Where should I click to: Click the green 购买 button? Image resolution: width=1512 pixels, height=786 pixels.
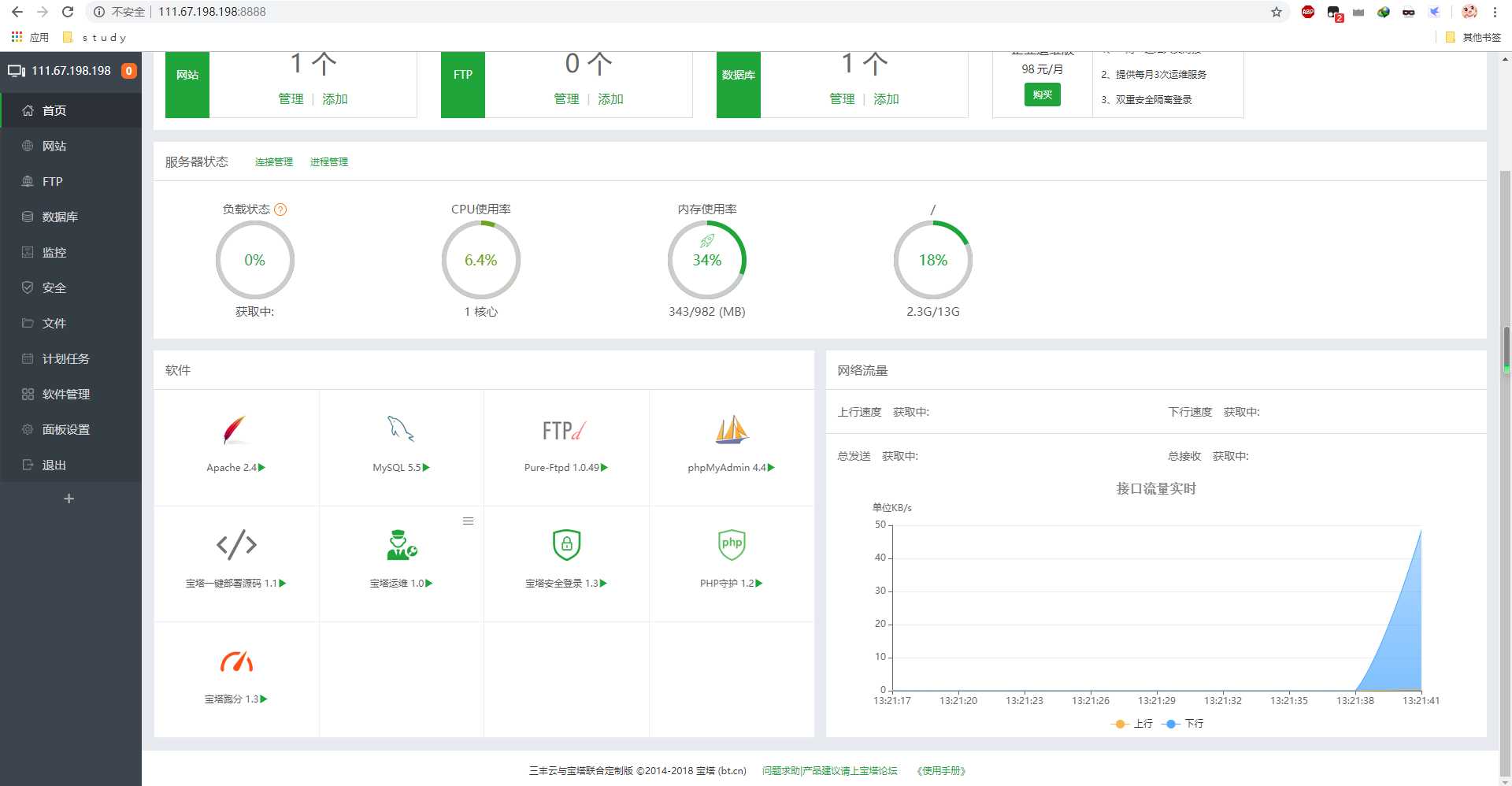coord(1042,95)
